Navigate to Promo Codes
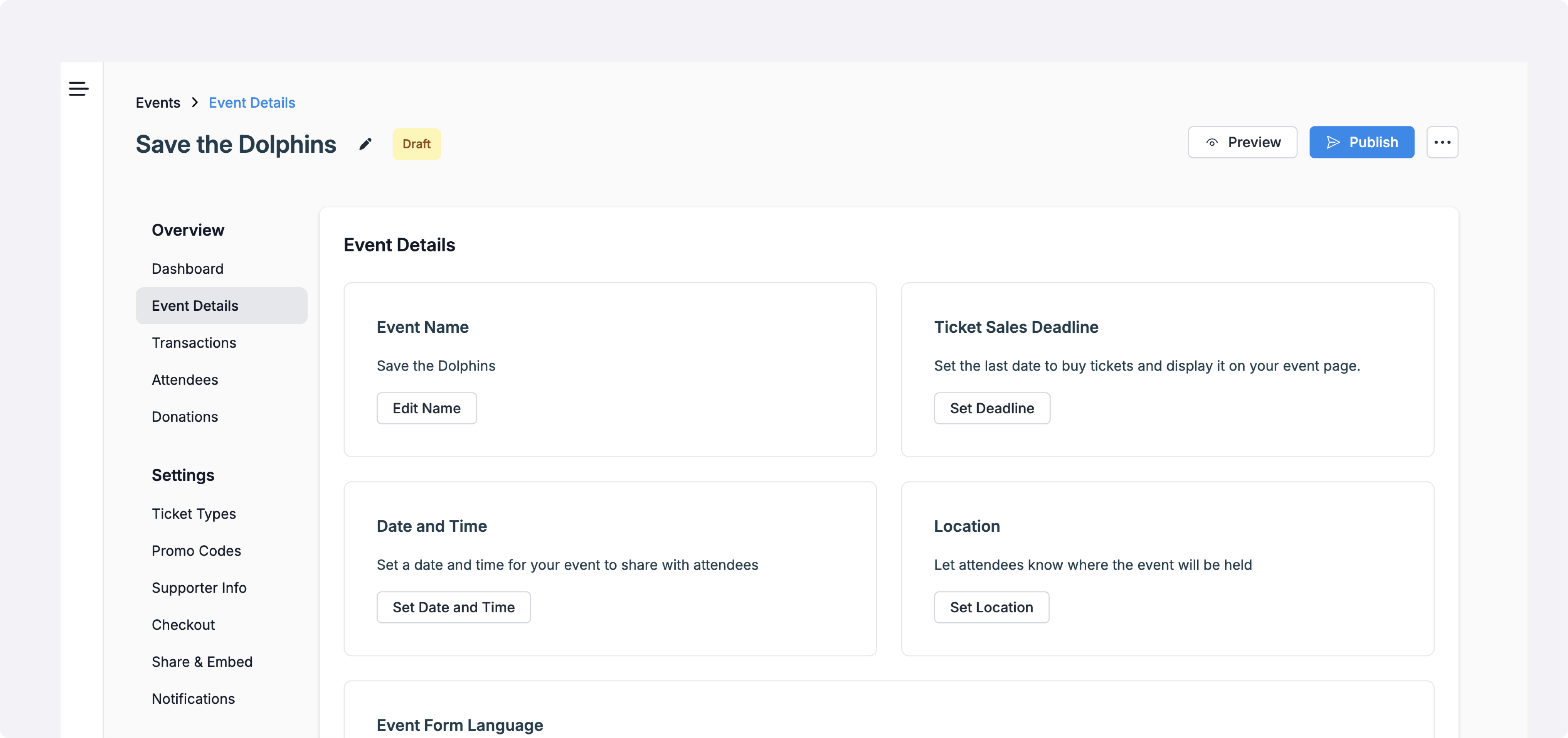The height and width of the screenshot is (738, 1568). coord(196,551)
